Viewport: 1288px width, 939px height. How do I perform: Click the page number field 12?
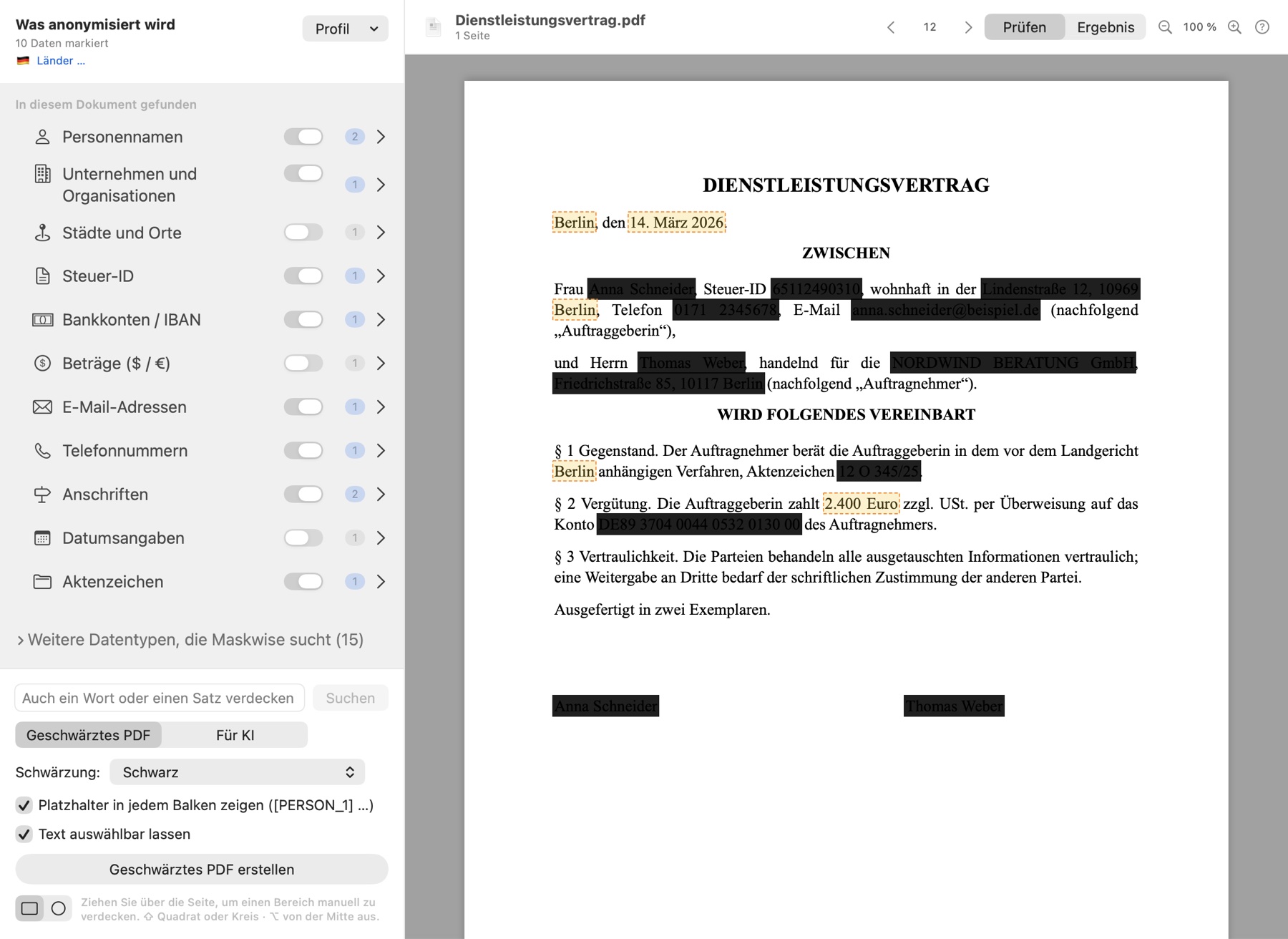coord(930,27)
